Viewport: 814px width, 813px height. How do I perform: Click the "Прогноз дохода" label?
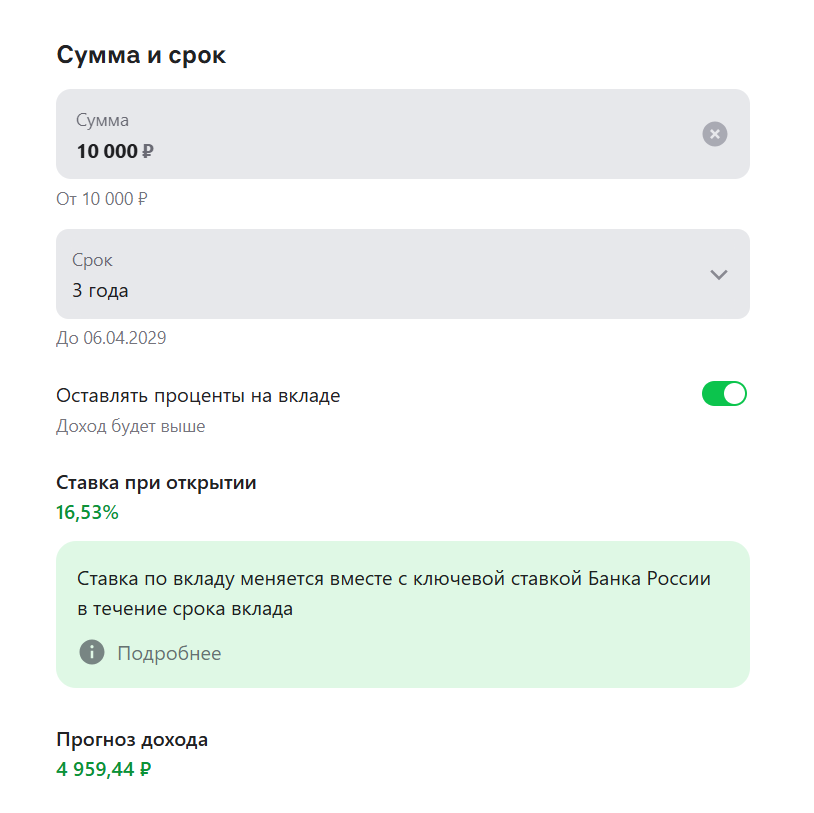(x=131, y=740)
